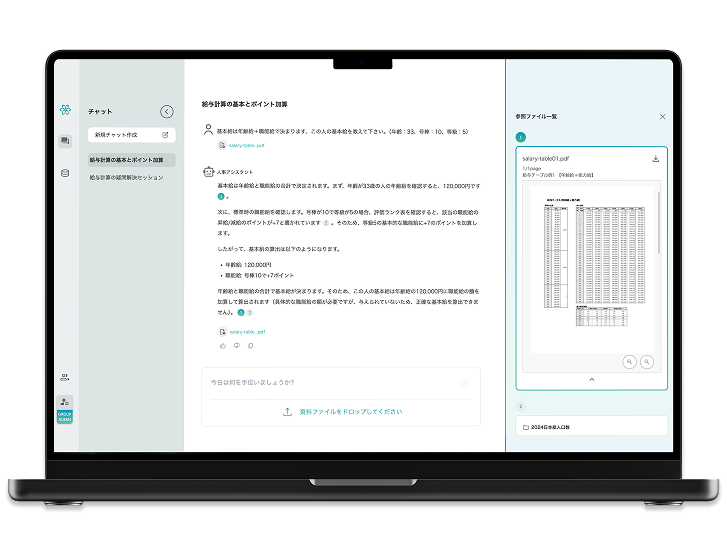Click the vertical scrollbar of the PDF preview
727x547 pixels.
(x=658, y=223)
